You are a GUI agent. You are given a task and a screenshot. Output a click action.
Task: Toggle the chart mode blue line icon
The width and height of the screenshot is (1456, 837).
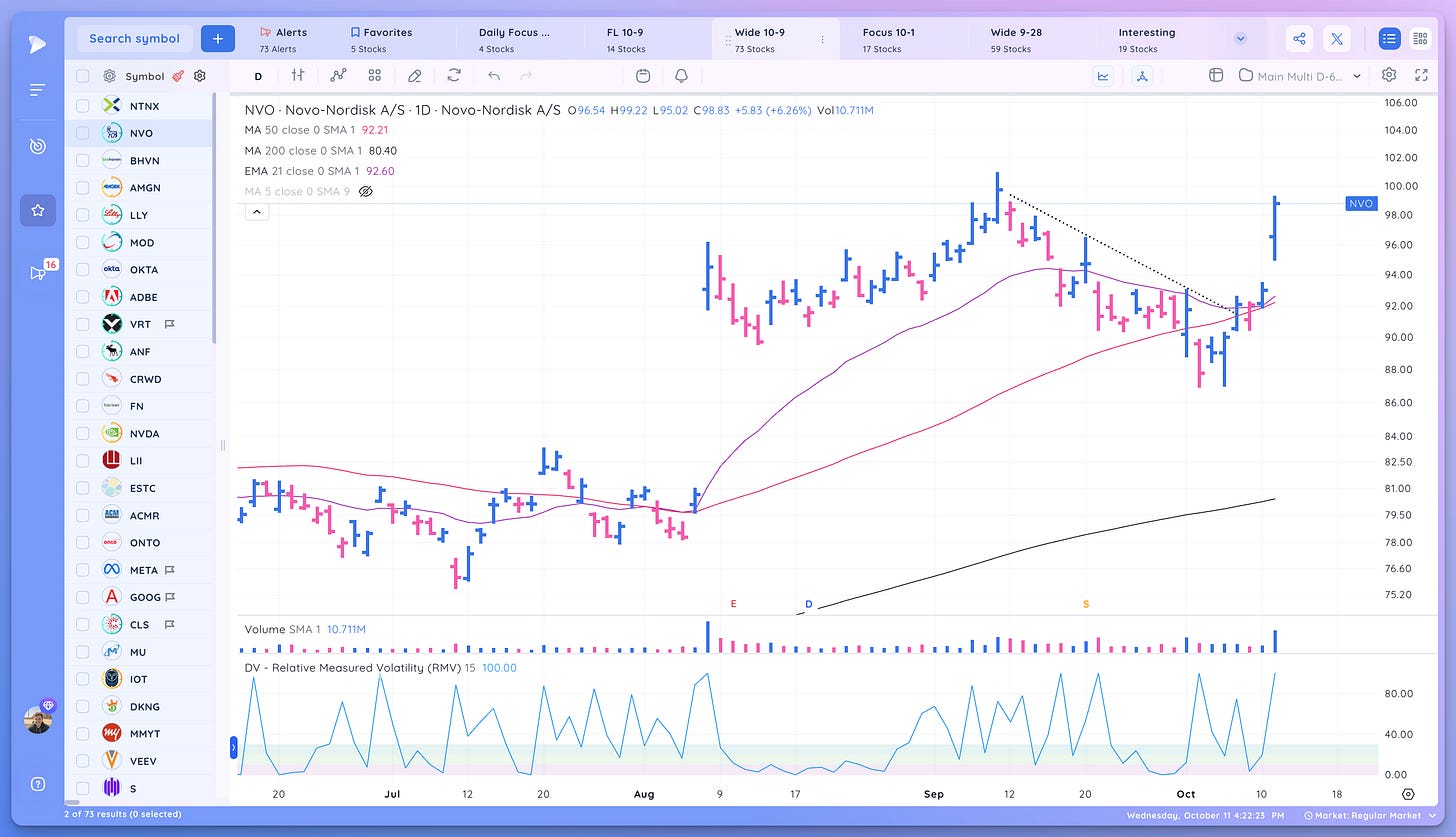click(1104, 75)
